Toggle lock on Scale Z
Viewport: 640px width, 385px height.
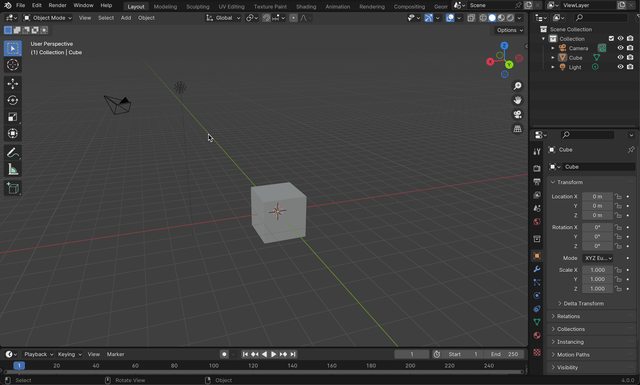point(618,289)
